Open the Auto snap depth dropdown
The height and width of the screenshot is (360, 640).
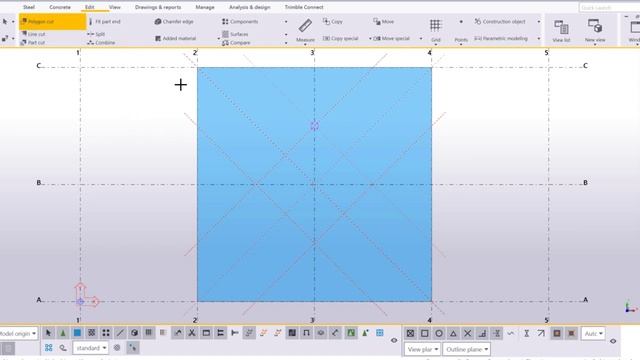[x=593, y=333]
